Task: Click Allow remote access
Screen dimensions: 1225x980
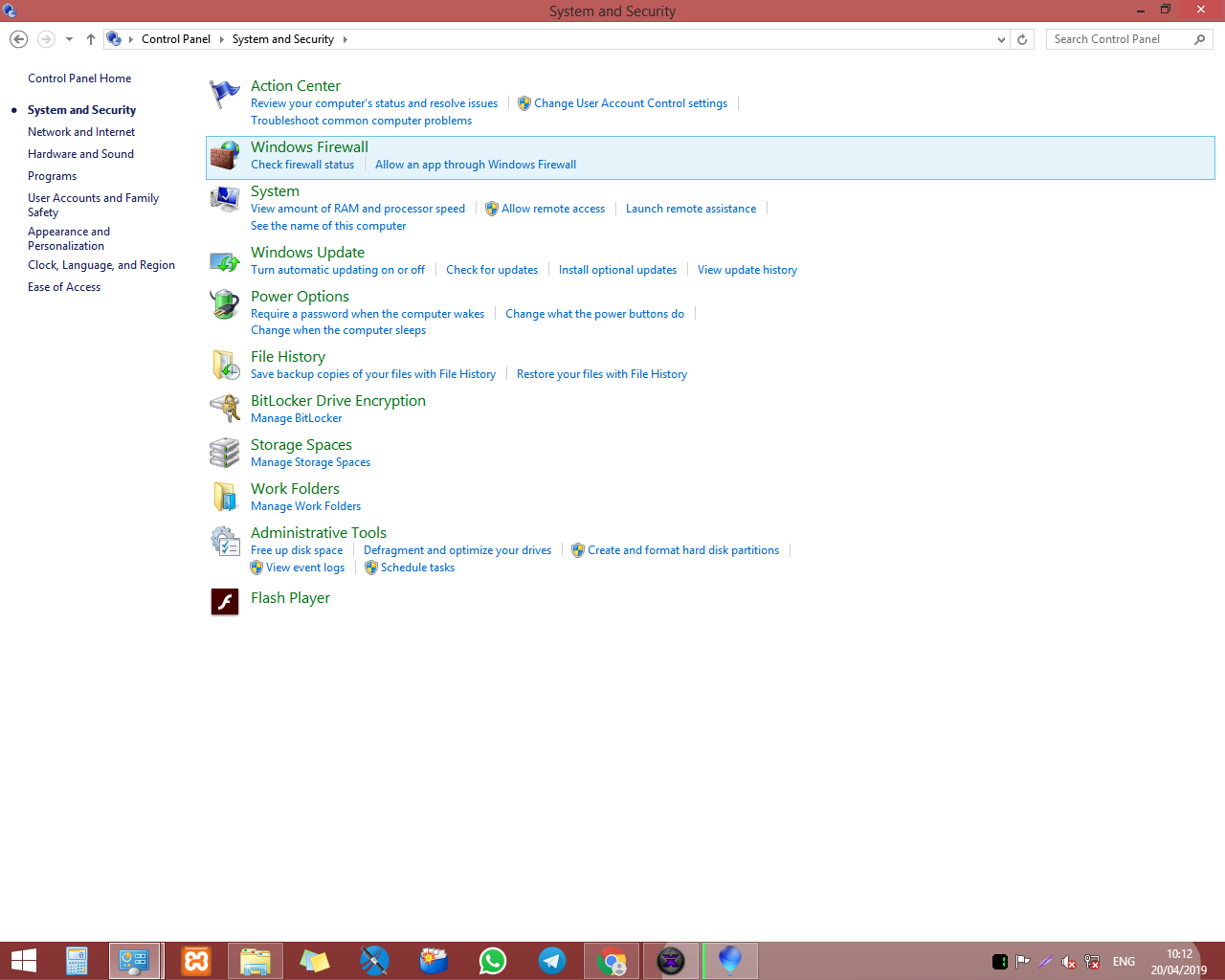Action: coord(553,209)
